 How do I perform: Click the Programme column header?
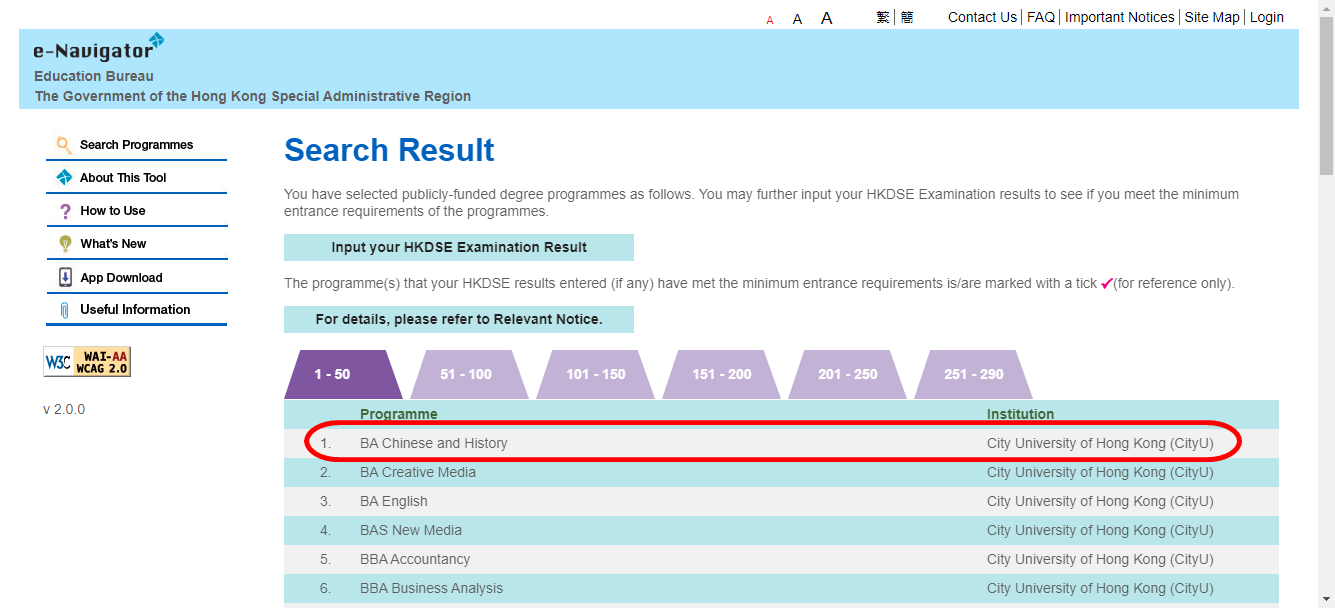(399, 414)
